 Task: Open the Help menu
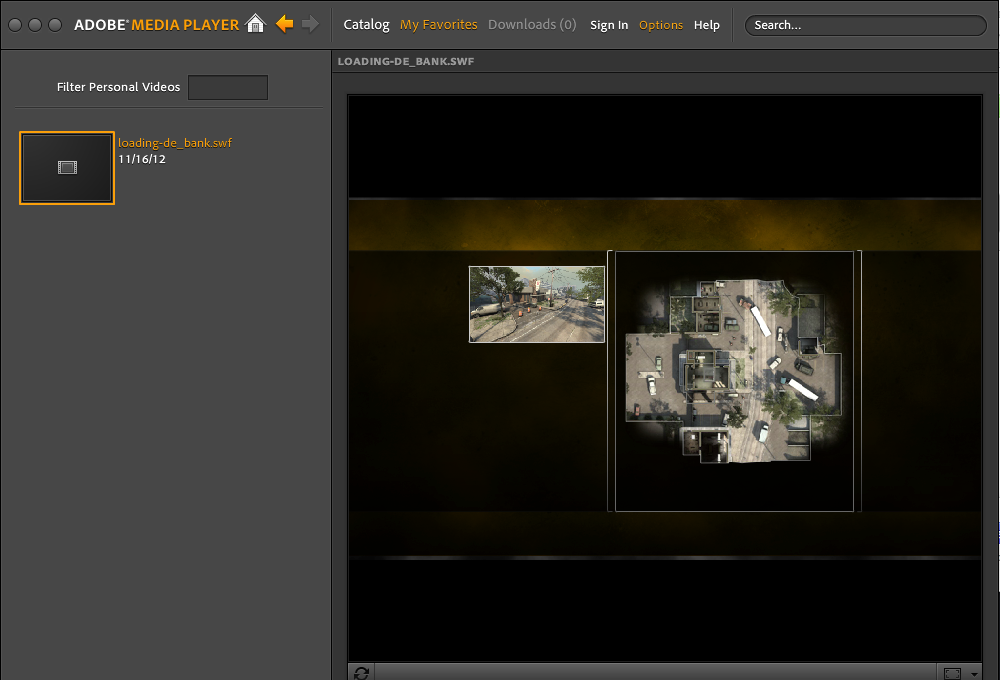click(x=707, y=25)
